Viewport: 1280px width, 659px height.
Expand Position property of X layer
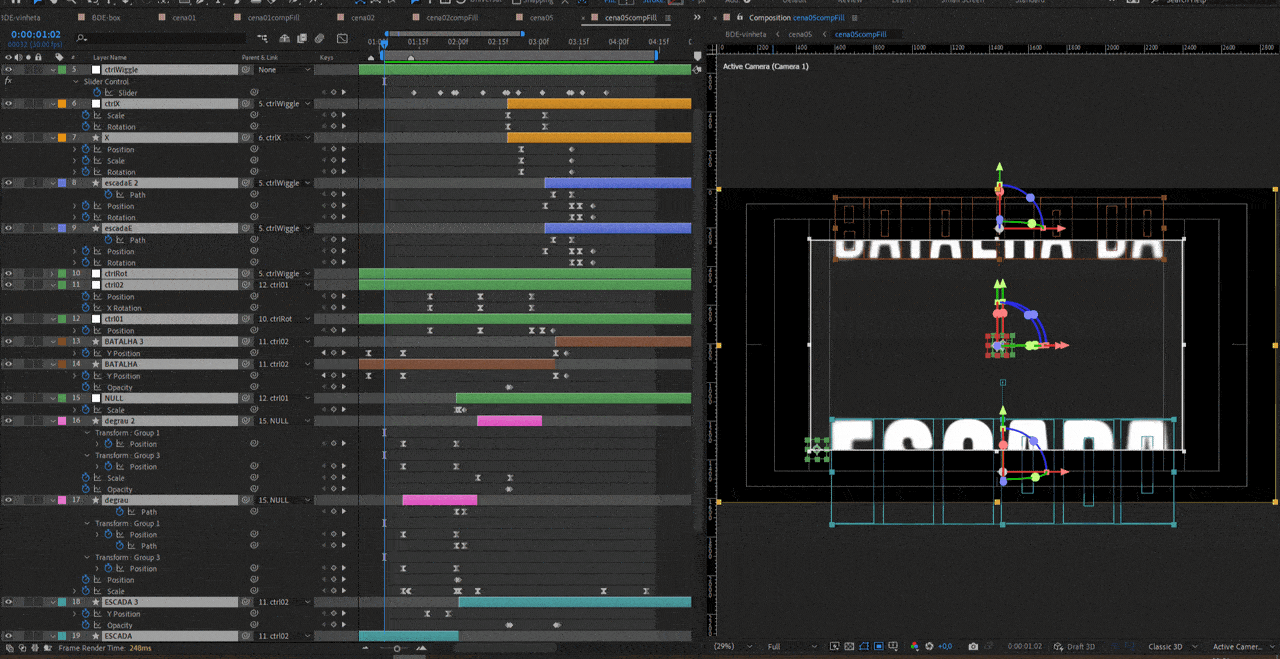(x=74, y=149)
